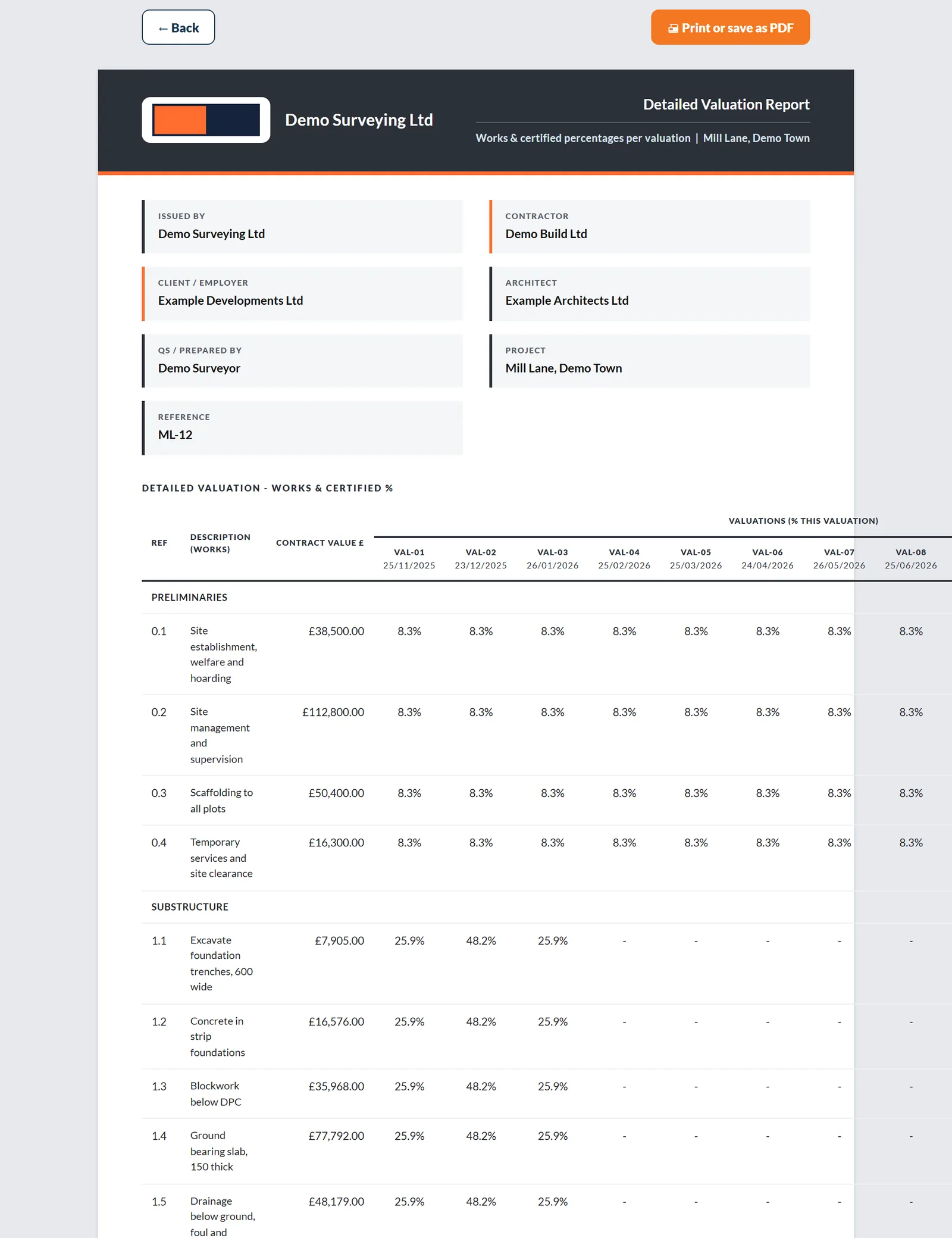Click row reference 1.4
The width and height of the screenshot is (952, 1238).
(159, 1136)
